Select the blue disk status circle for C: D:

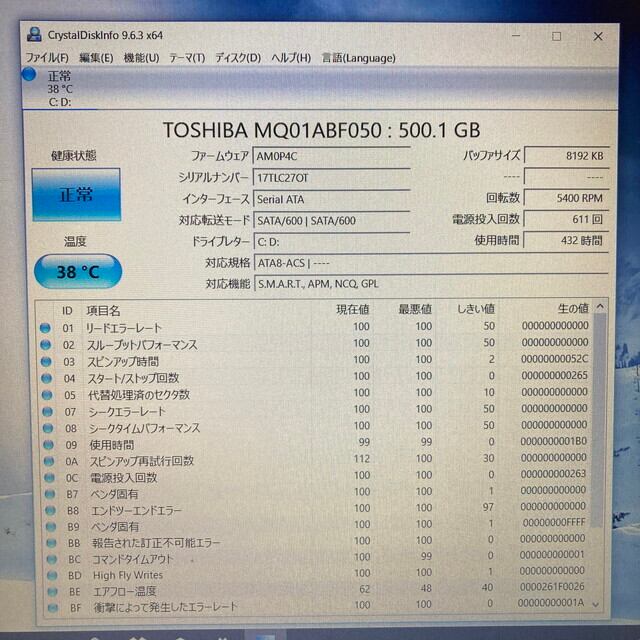29,74
